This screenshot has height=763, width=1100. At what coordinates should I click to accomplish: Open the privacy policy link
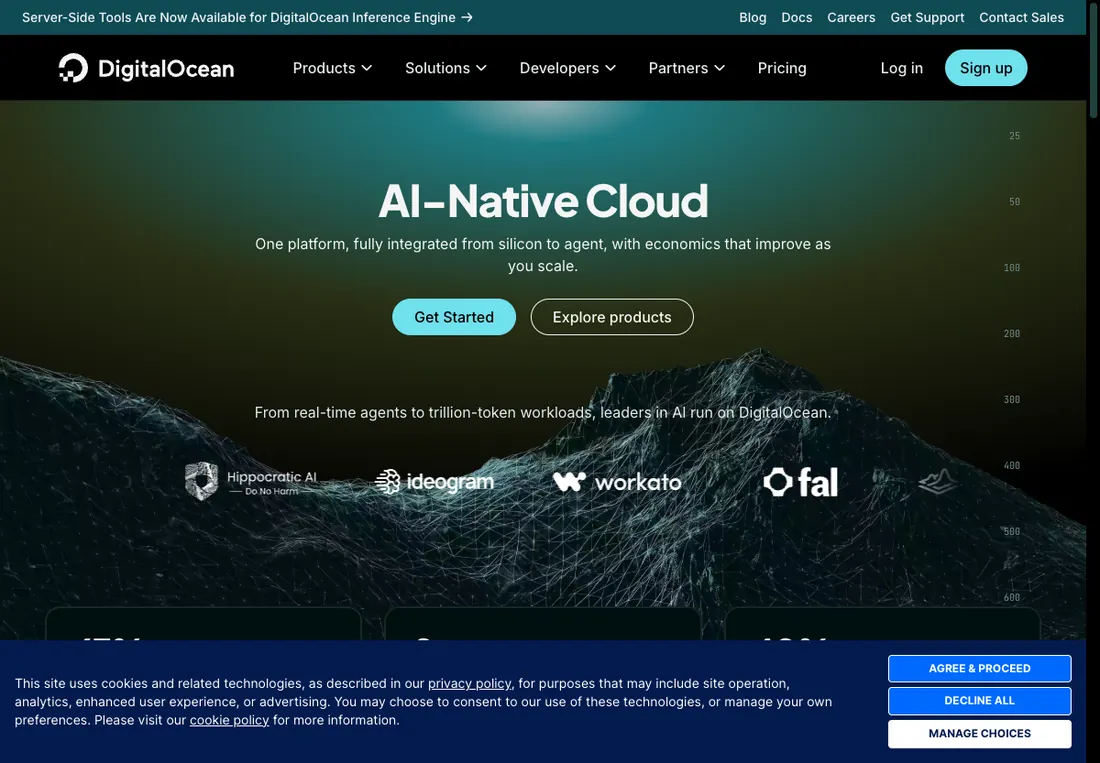(469, 683)
